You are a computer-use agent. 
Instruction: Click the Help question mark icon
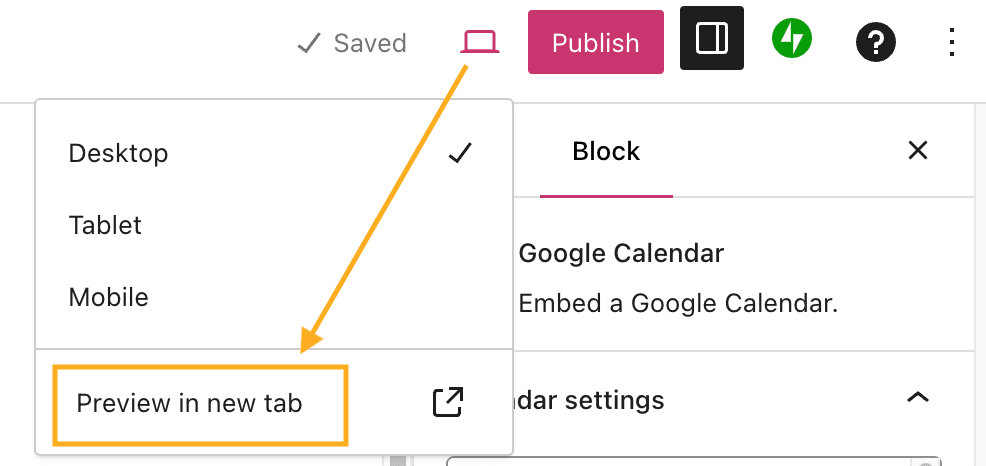[876, 42]
